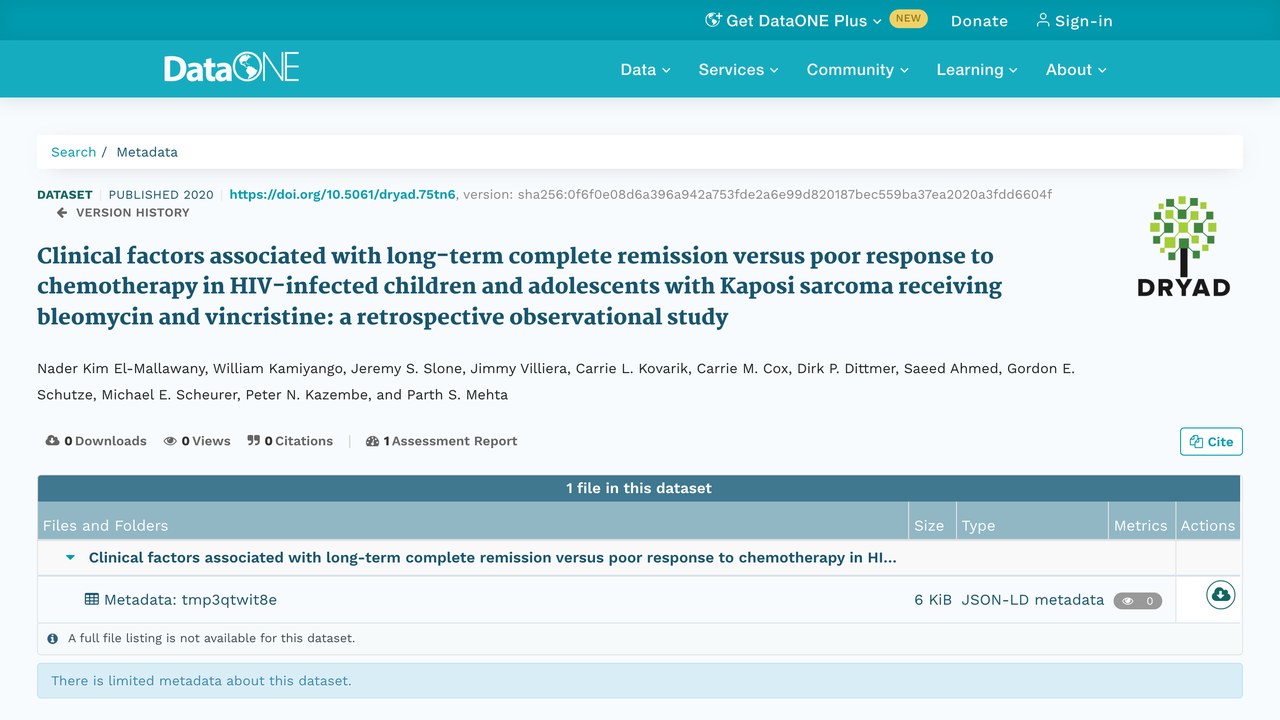Click the 6 KiB size value

coord(933,600)
